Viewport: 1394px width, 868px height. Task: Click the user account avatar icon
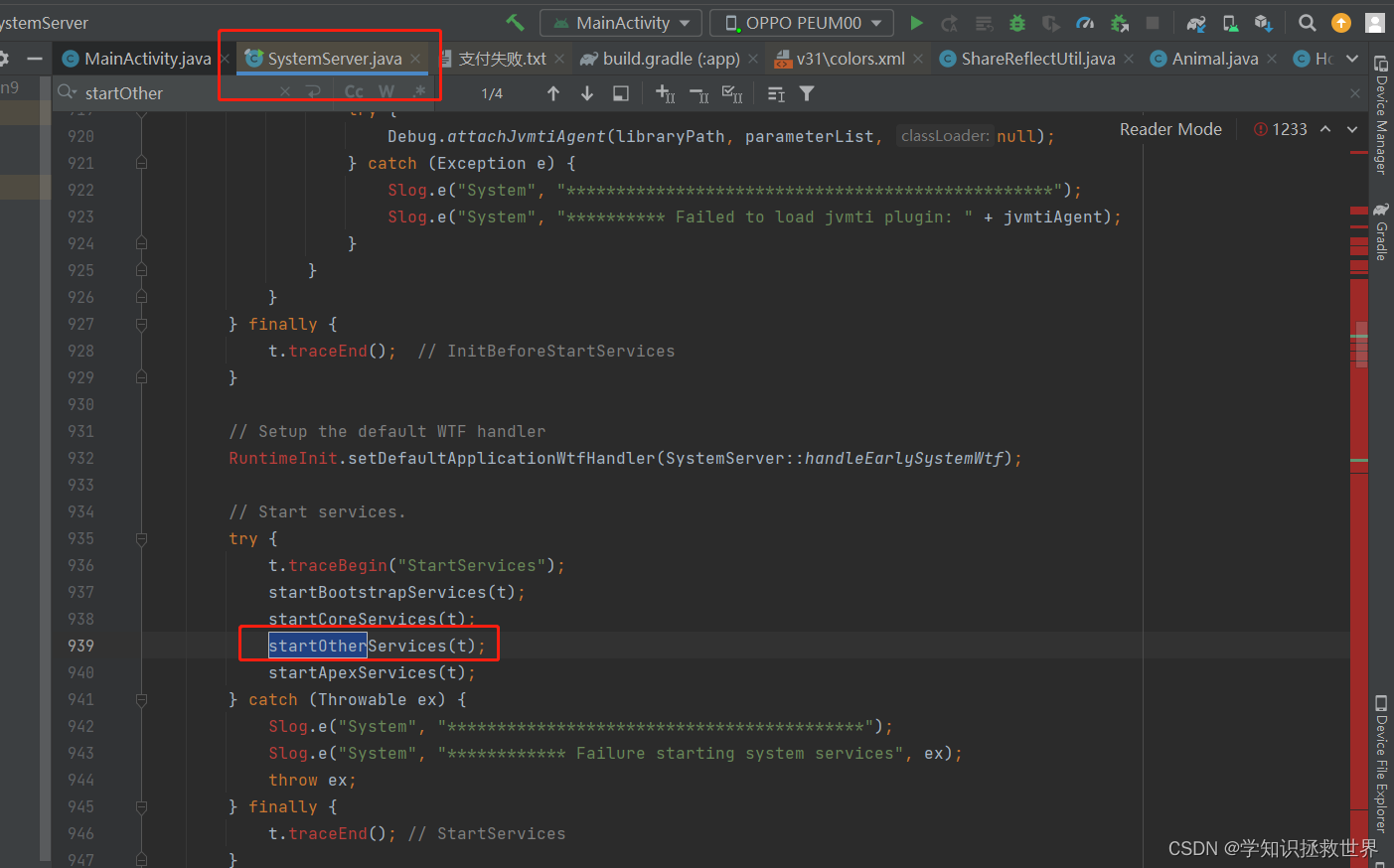click(1375, 22)
